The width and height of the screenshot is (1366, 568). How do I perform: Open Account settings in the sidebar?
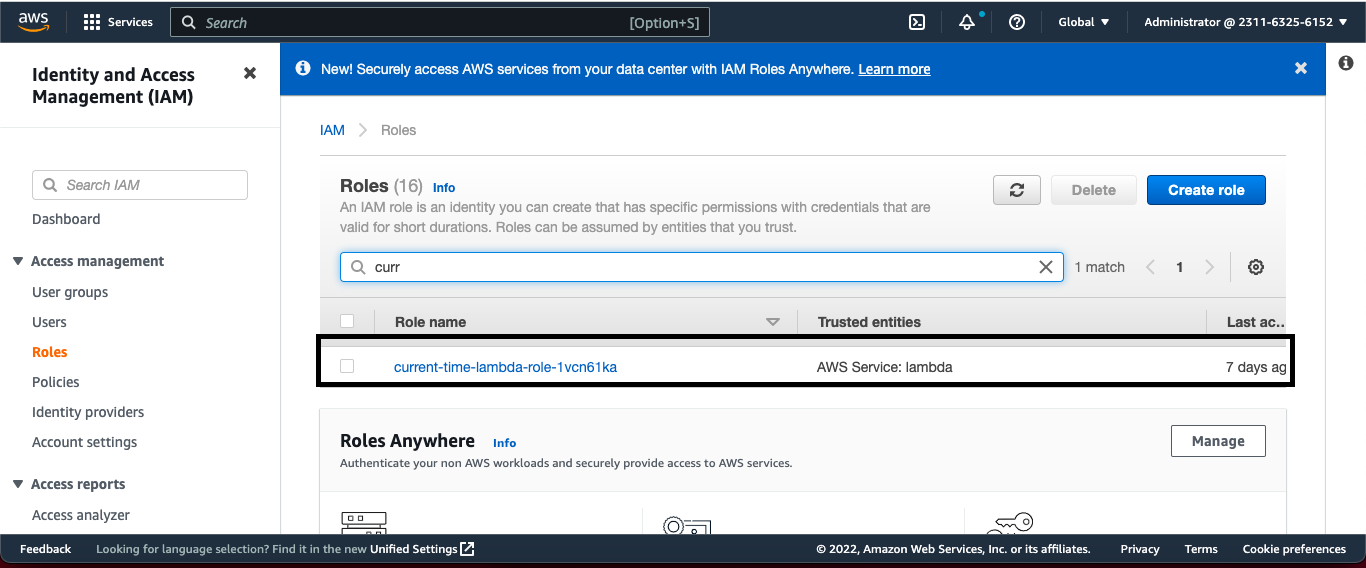click(x=85, y=442)
